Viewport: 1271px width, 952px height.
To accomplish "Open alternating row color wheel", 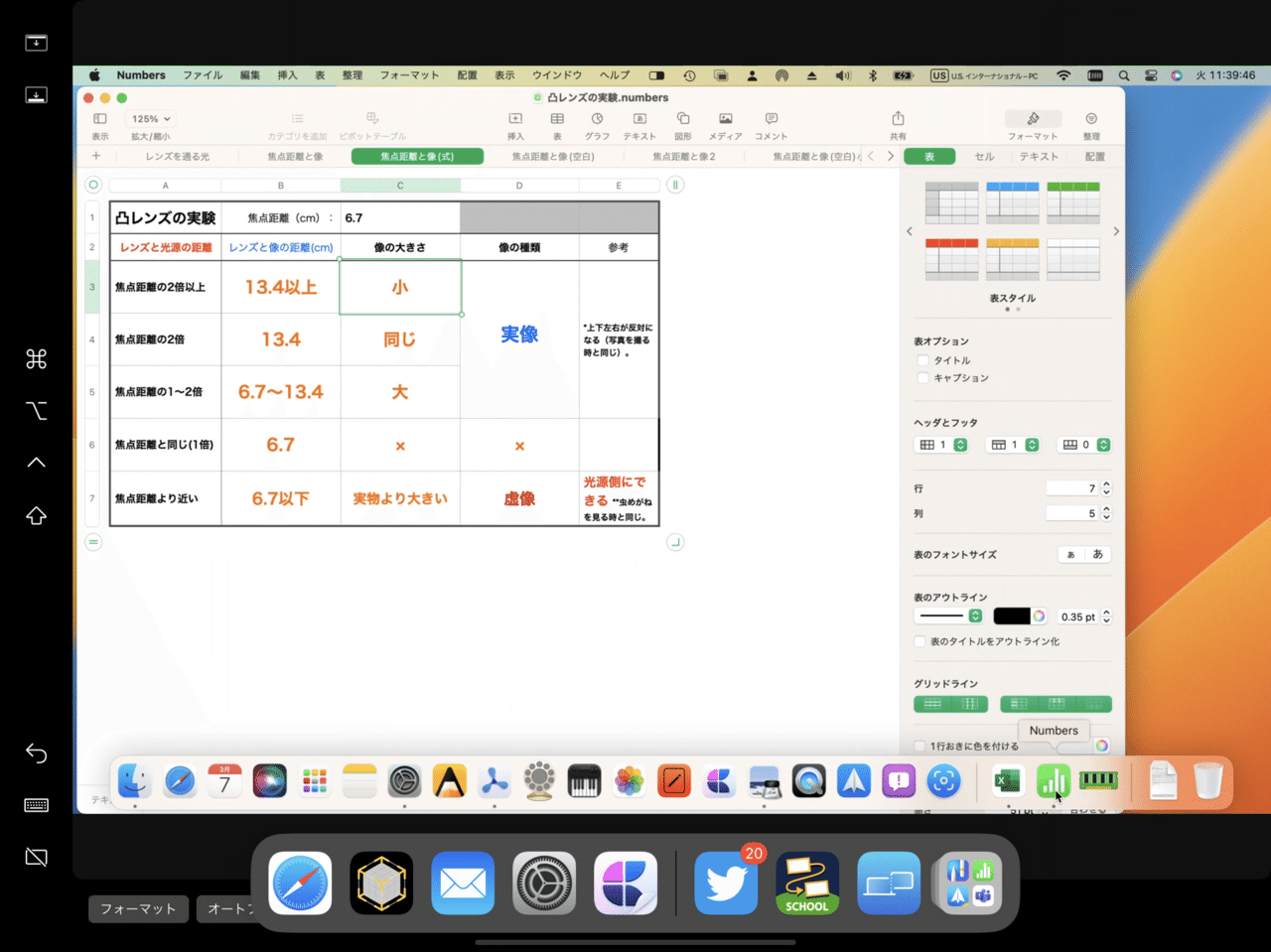I will 1101,746.
